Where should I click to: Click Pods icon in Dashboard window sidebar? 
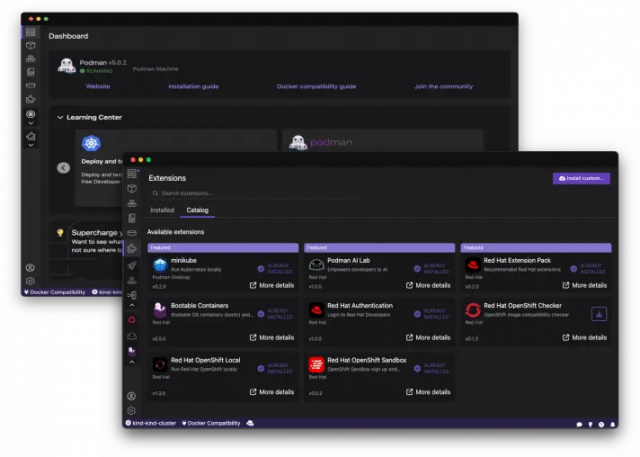31,59
